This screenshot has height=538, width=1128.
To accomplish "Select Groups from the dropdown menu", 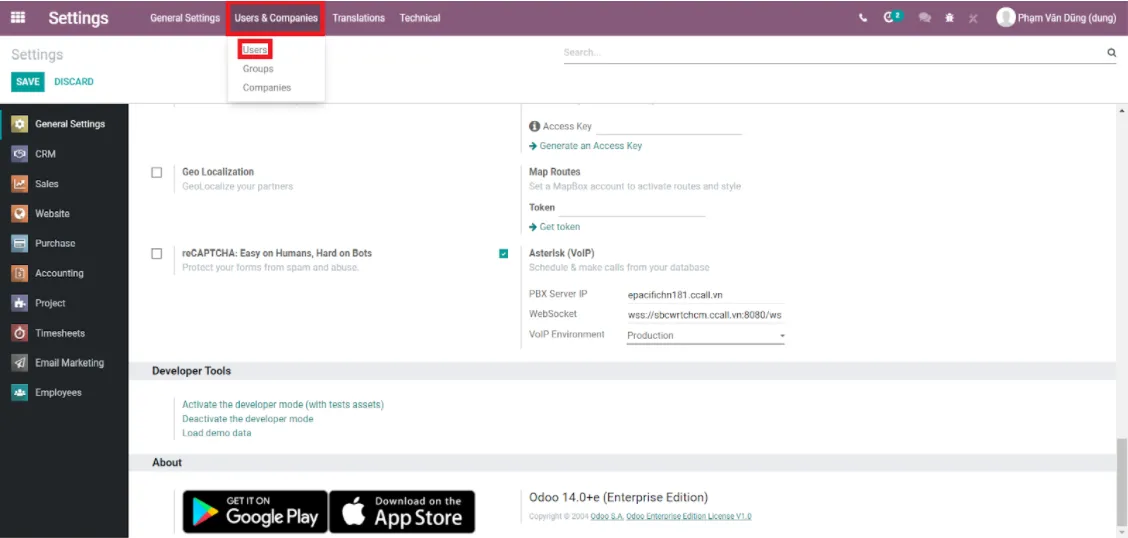I will (258, 69).
